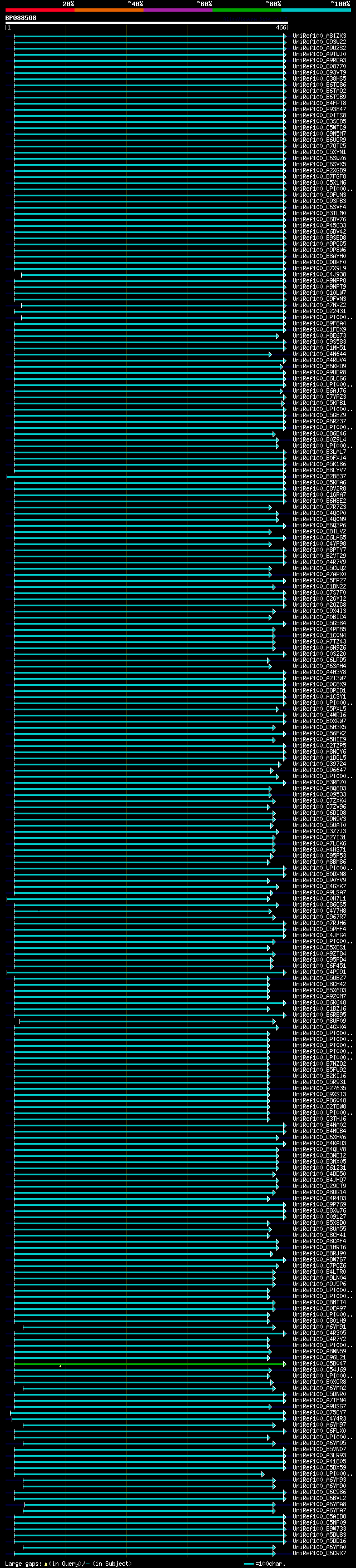This screenshot has height=1568, width=356.
Task: Click hit label UniRef100_A6YMA0
Action: coord(319,1548)
